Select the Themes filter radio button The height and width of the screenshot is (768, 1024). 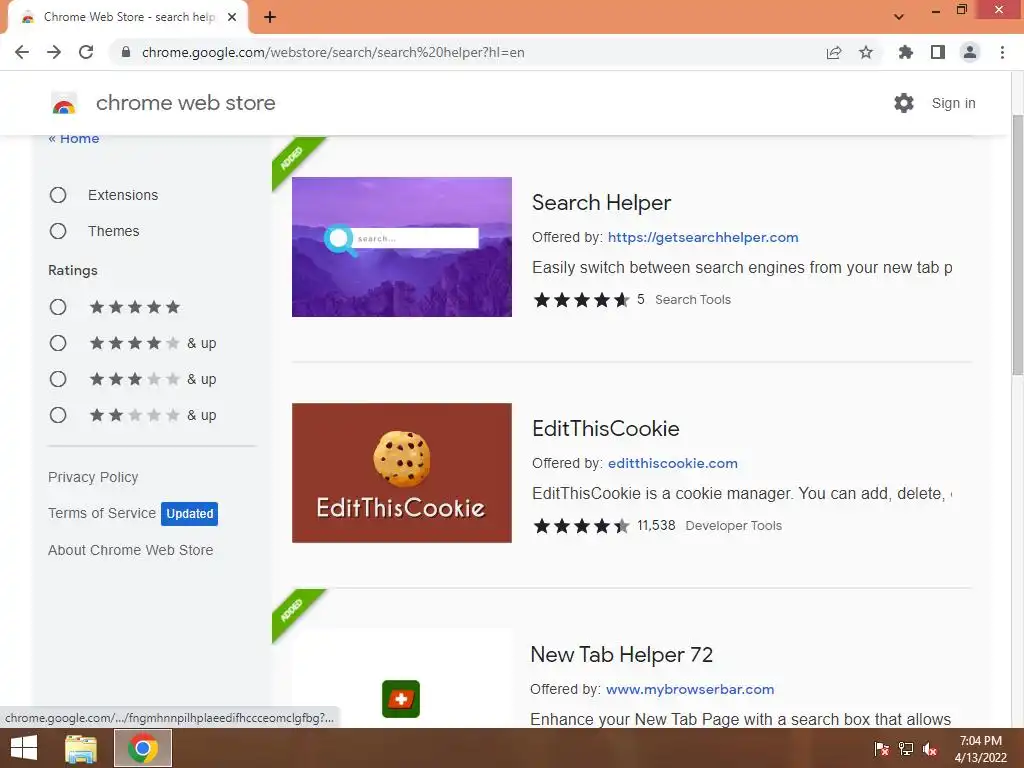click(x=58, y=231)
